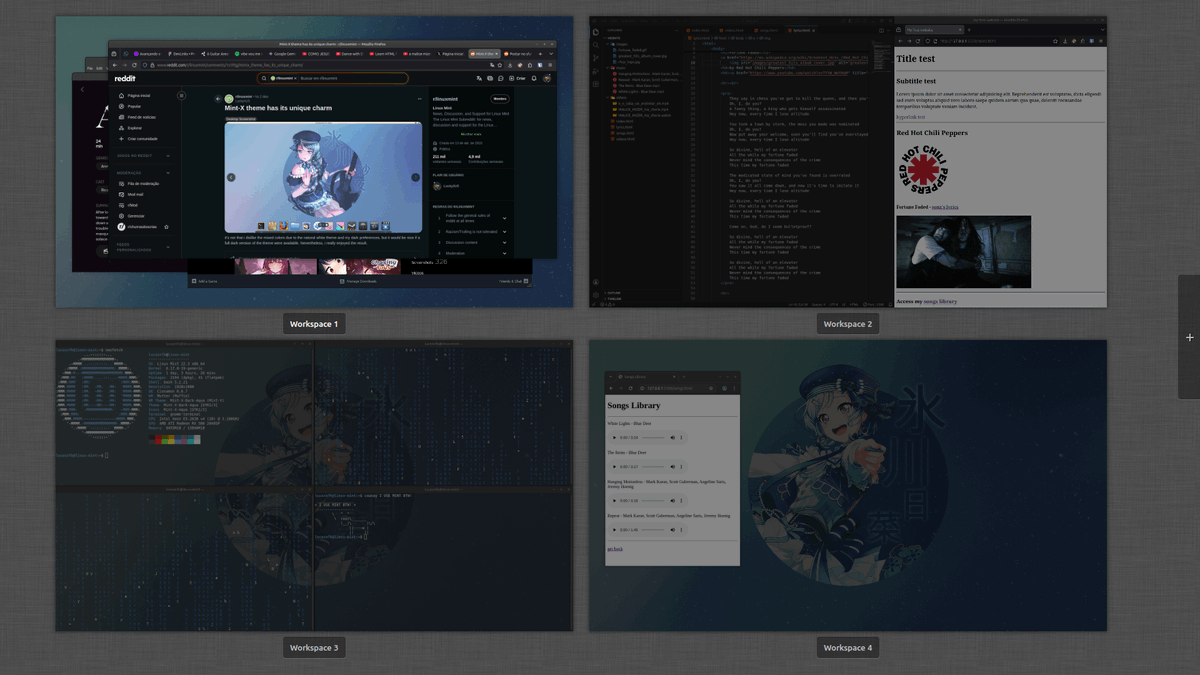
Task: Collapse the "Jogos no Reddit" section chevron
Action: [x=168, y=156]
